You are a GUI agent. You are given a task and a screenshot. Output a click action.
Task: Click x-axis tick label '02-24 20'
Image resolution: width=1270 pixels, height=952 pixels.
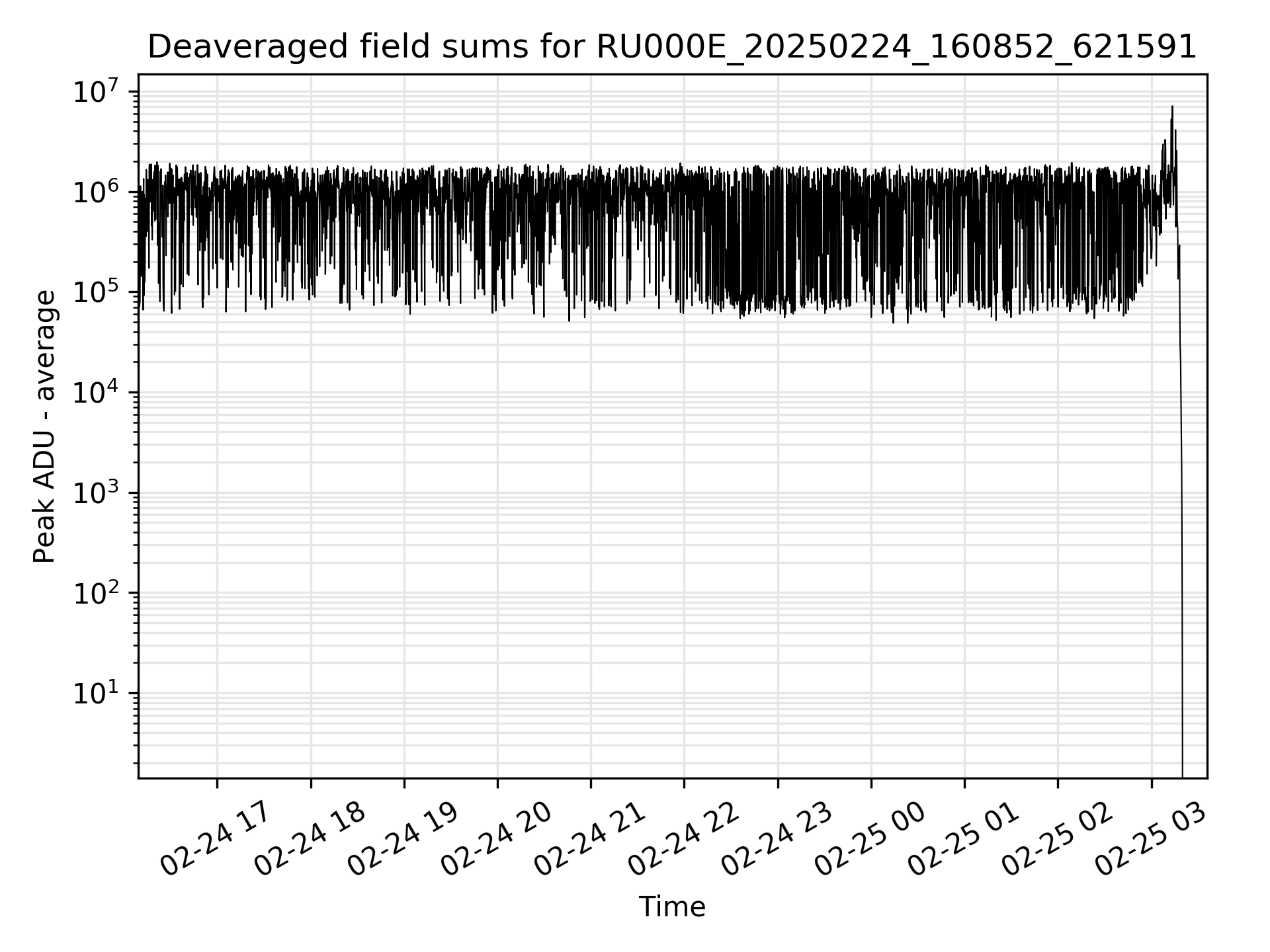tap(496, 839)
